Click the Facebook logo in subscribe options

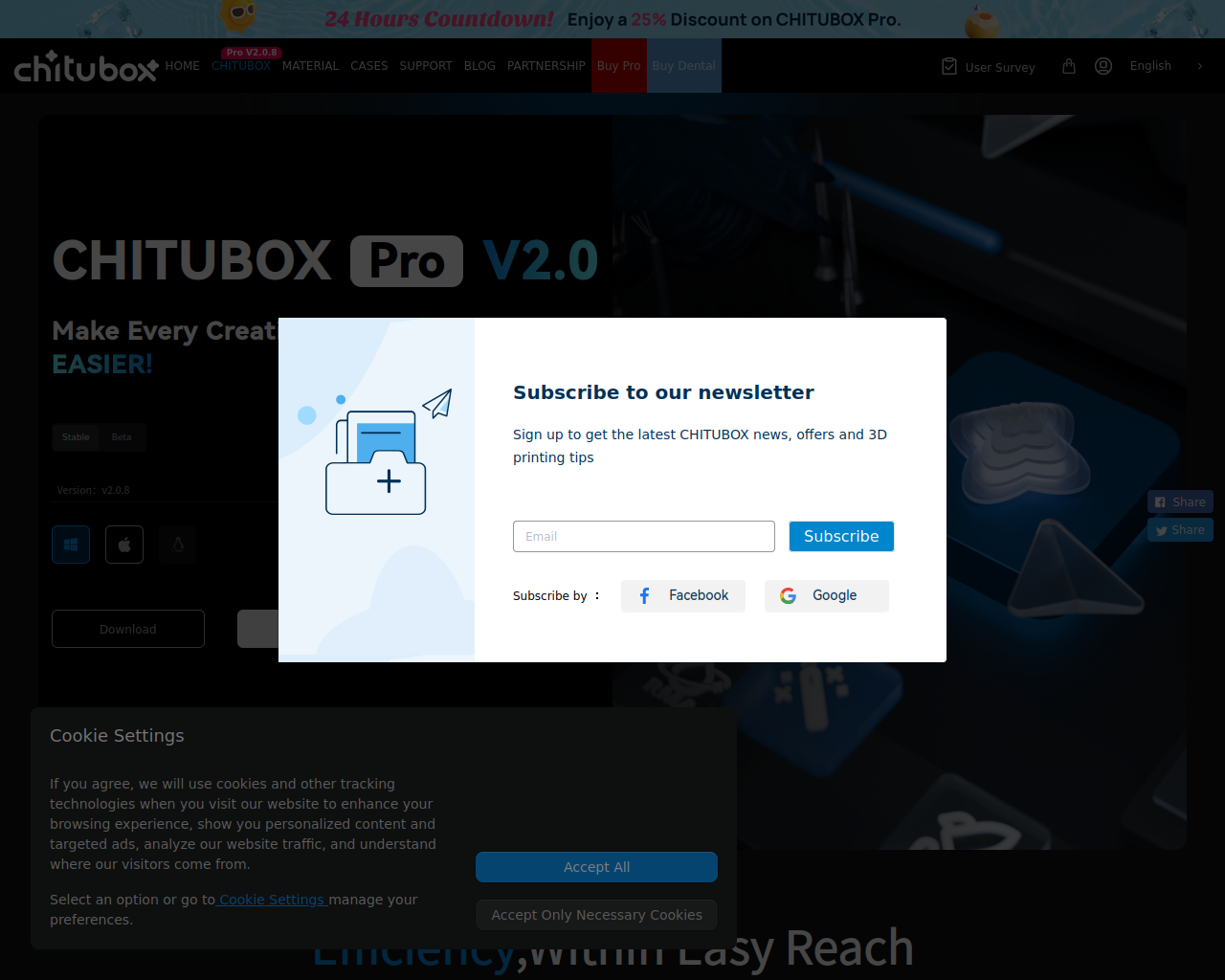click(644, 595)
